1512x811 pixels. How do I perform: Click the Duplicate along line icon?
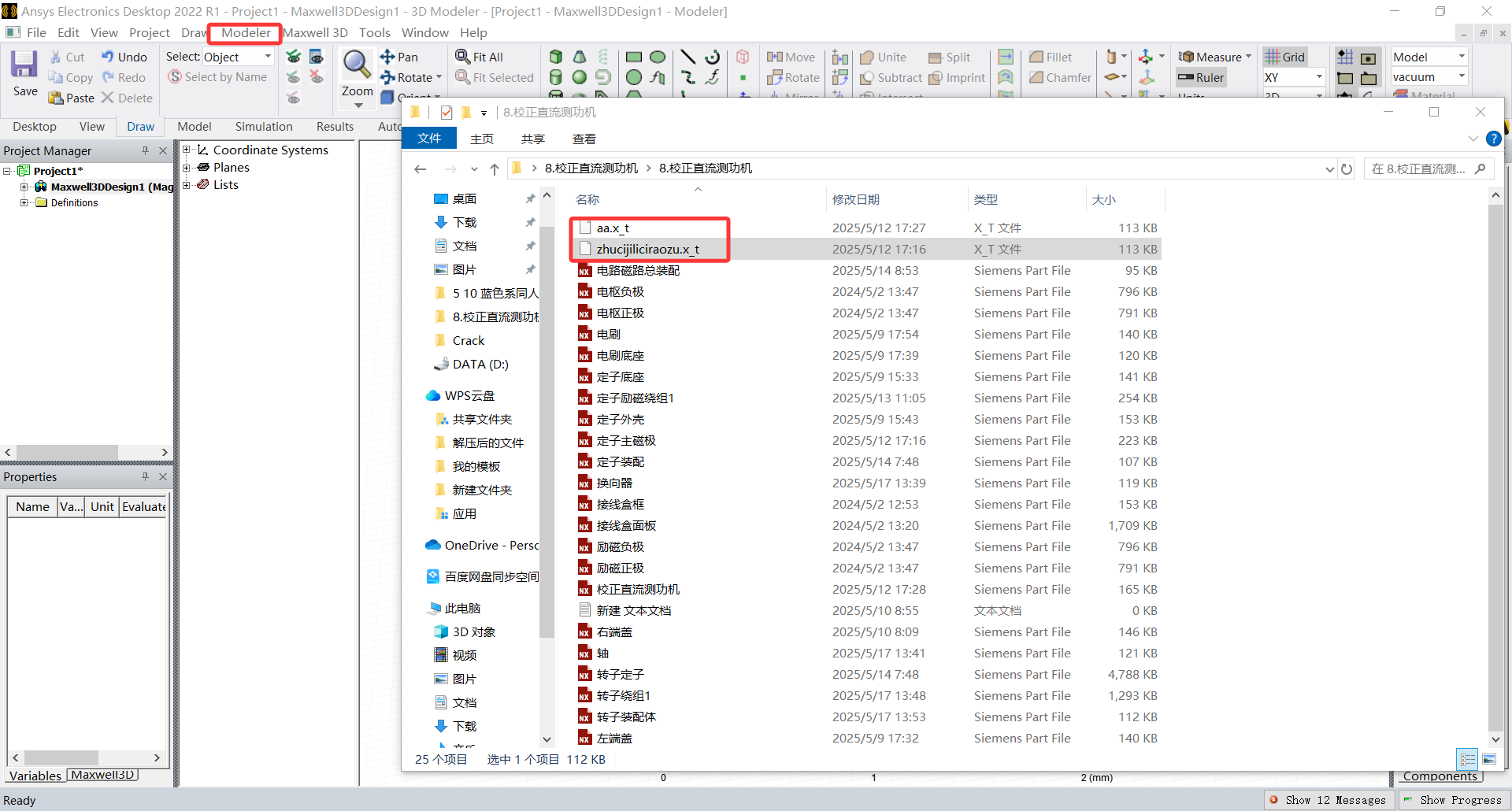[x=840, y=57]
